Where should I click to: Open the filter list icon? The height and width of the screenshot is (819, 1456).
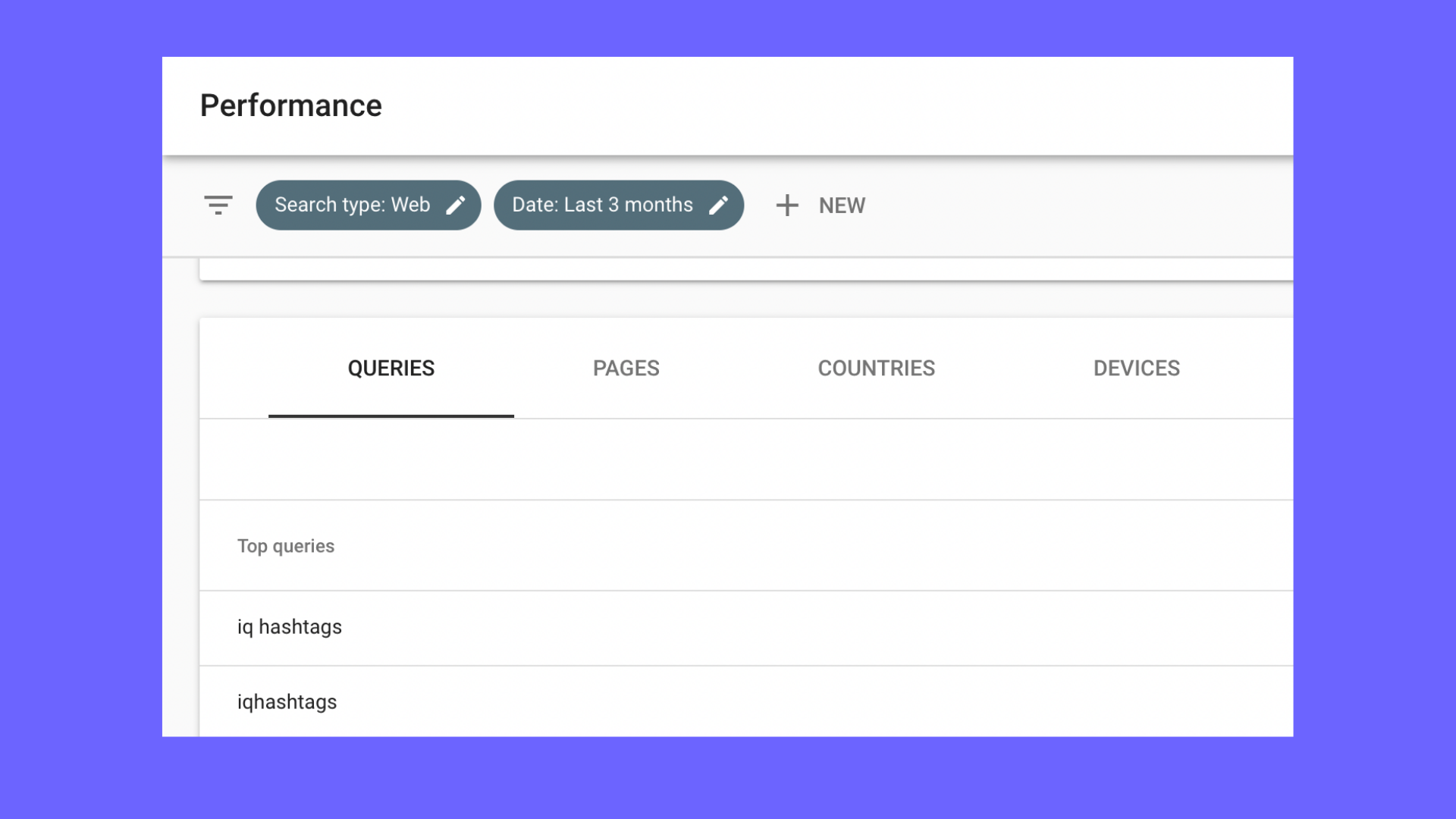click(218, 205)
